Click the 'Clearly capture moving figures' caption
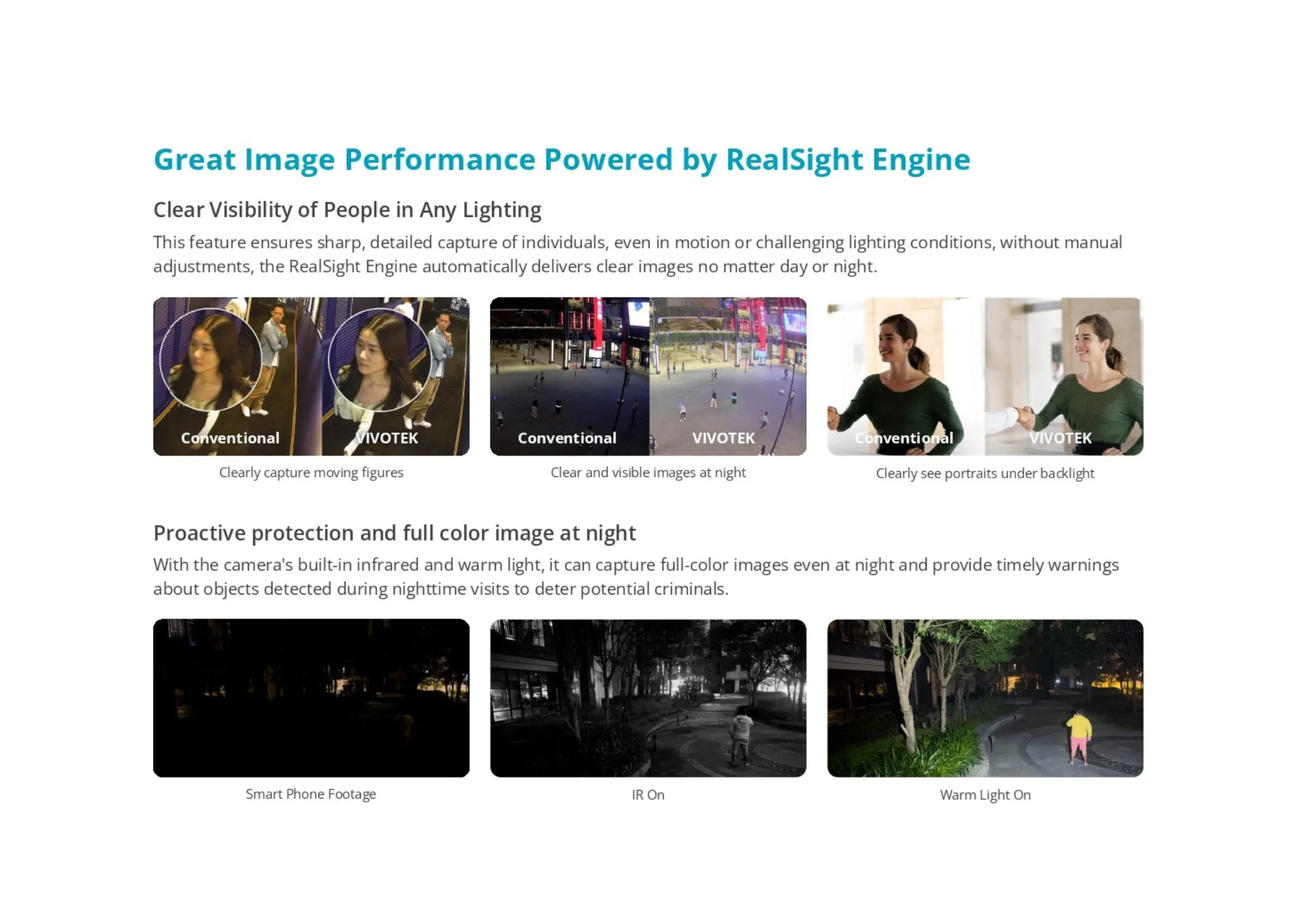Viewport: 1307px width, 924px height. (x=311, y=472)
